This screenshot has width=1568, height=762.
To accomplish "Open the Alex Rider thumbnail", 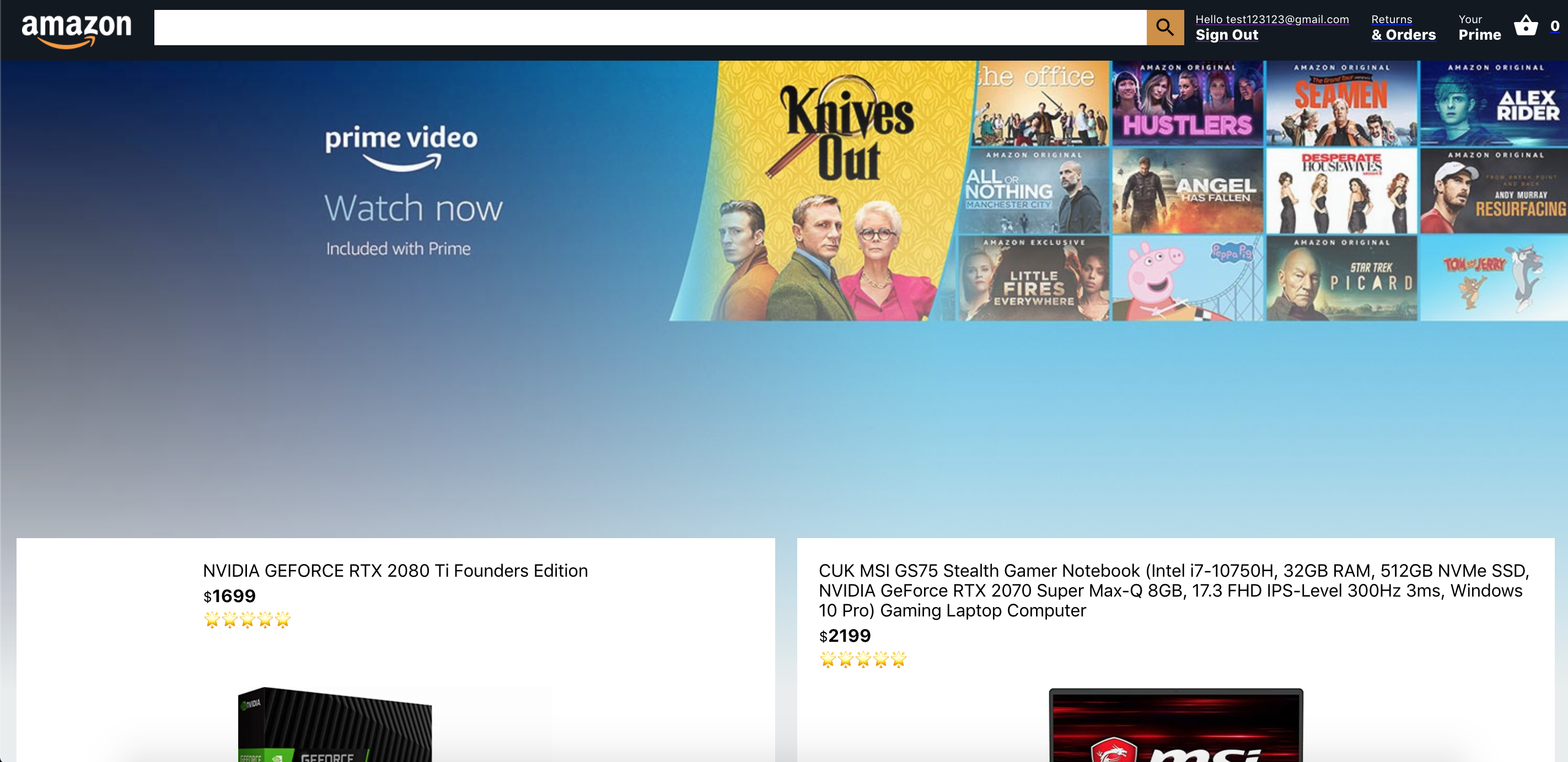I will click(1494, 103).
